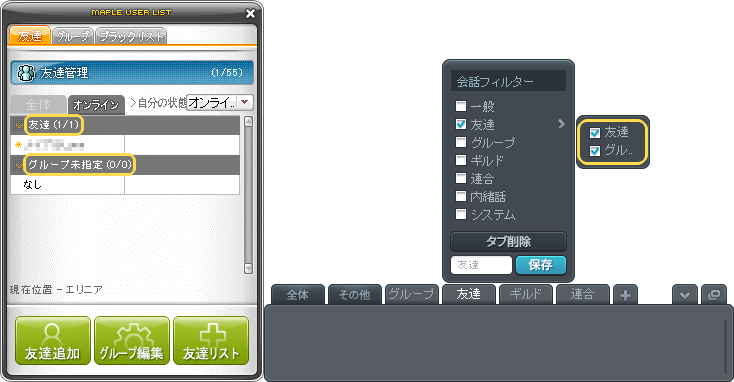This screenshot has height=382, width=734.
Task: Open グループ編集 gear button
Action: [132, 340]
